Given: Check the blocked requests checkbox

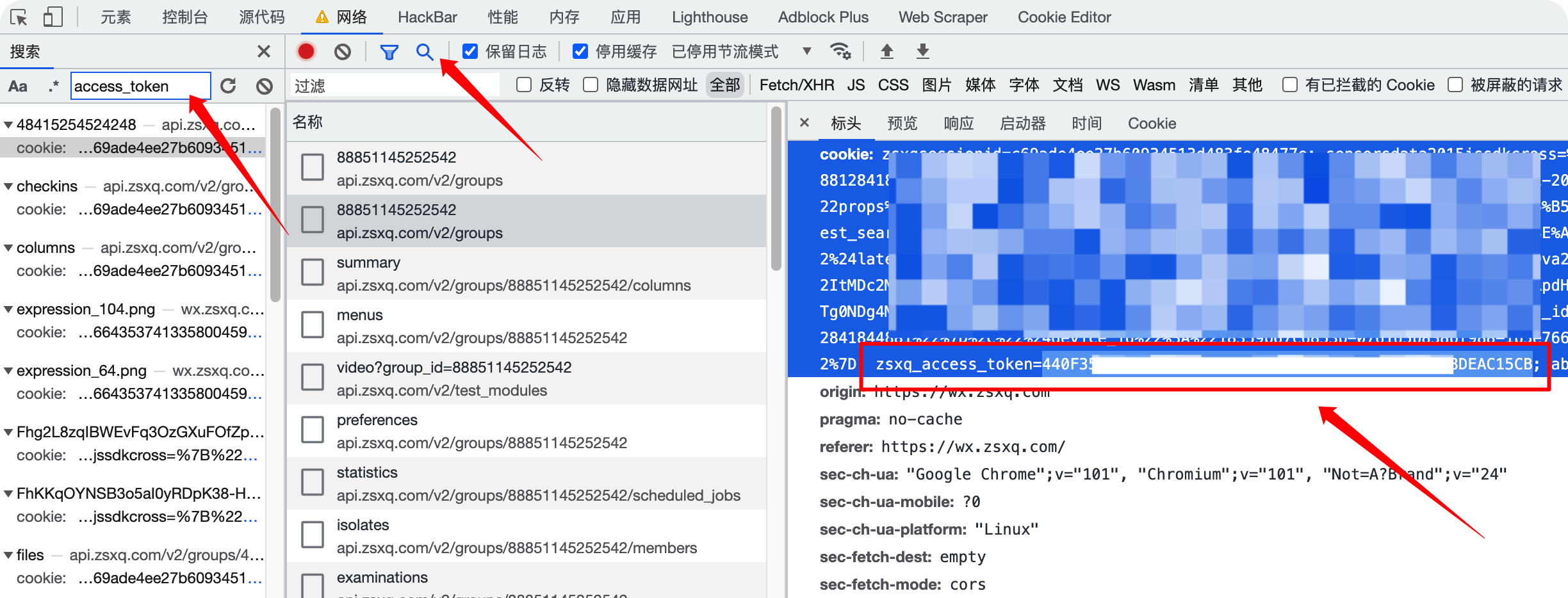Looking at the screenshot, I should [1455, 85].
